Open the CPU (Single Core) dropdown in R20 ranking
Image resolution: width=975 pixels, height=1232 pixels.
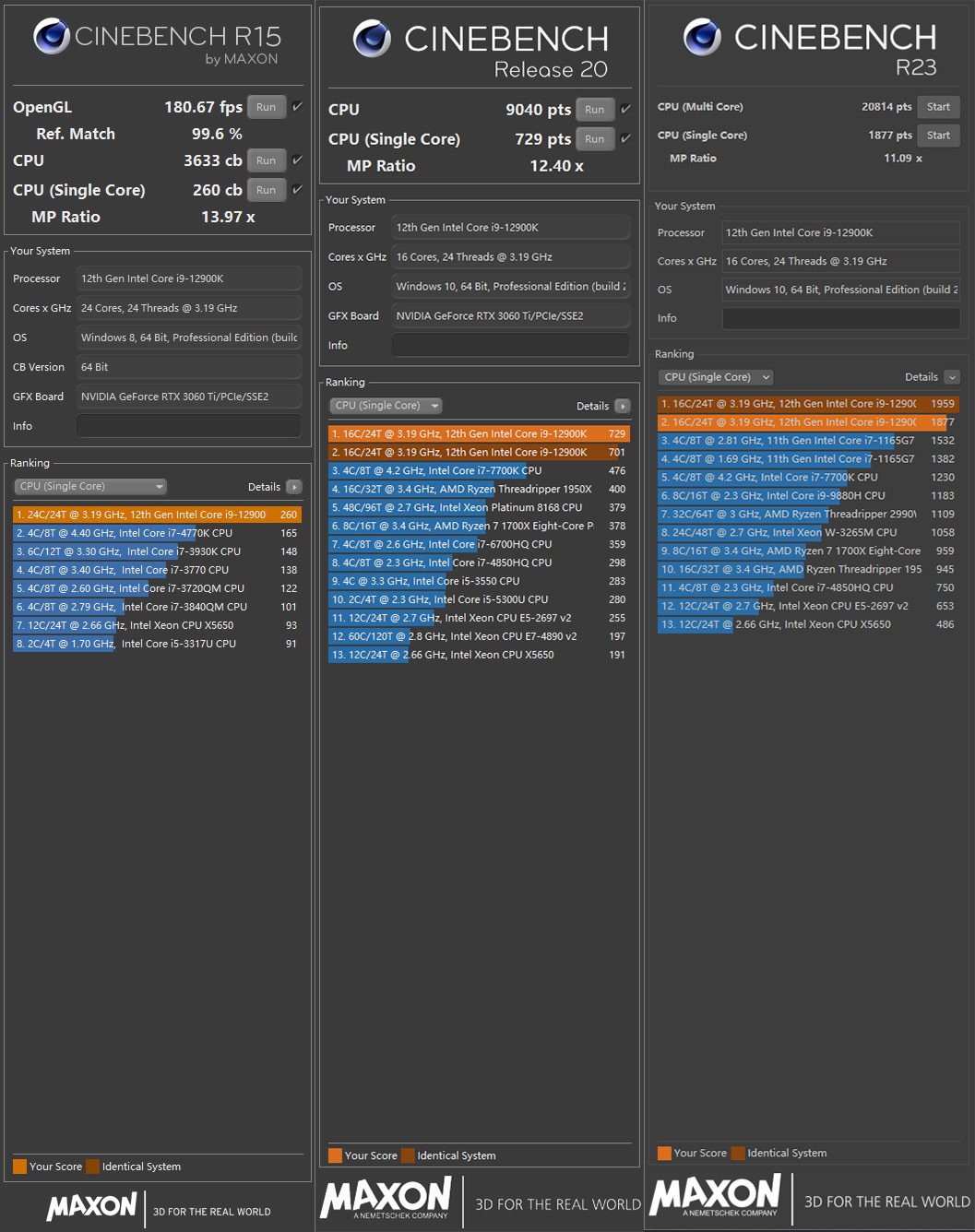(386, 406)
